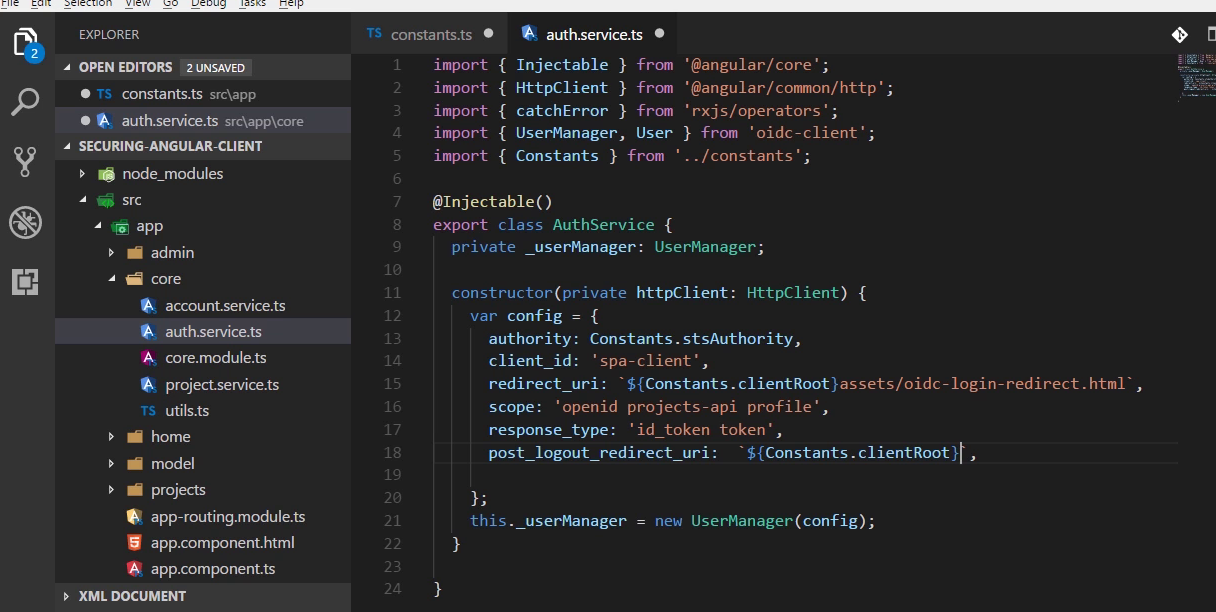Click the editor minimap preview

1196,78
